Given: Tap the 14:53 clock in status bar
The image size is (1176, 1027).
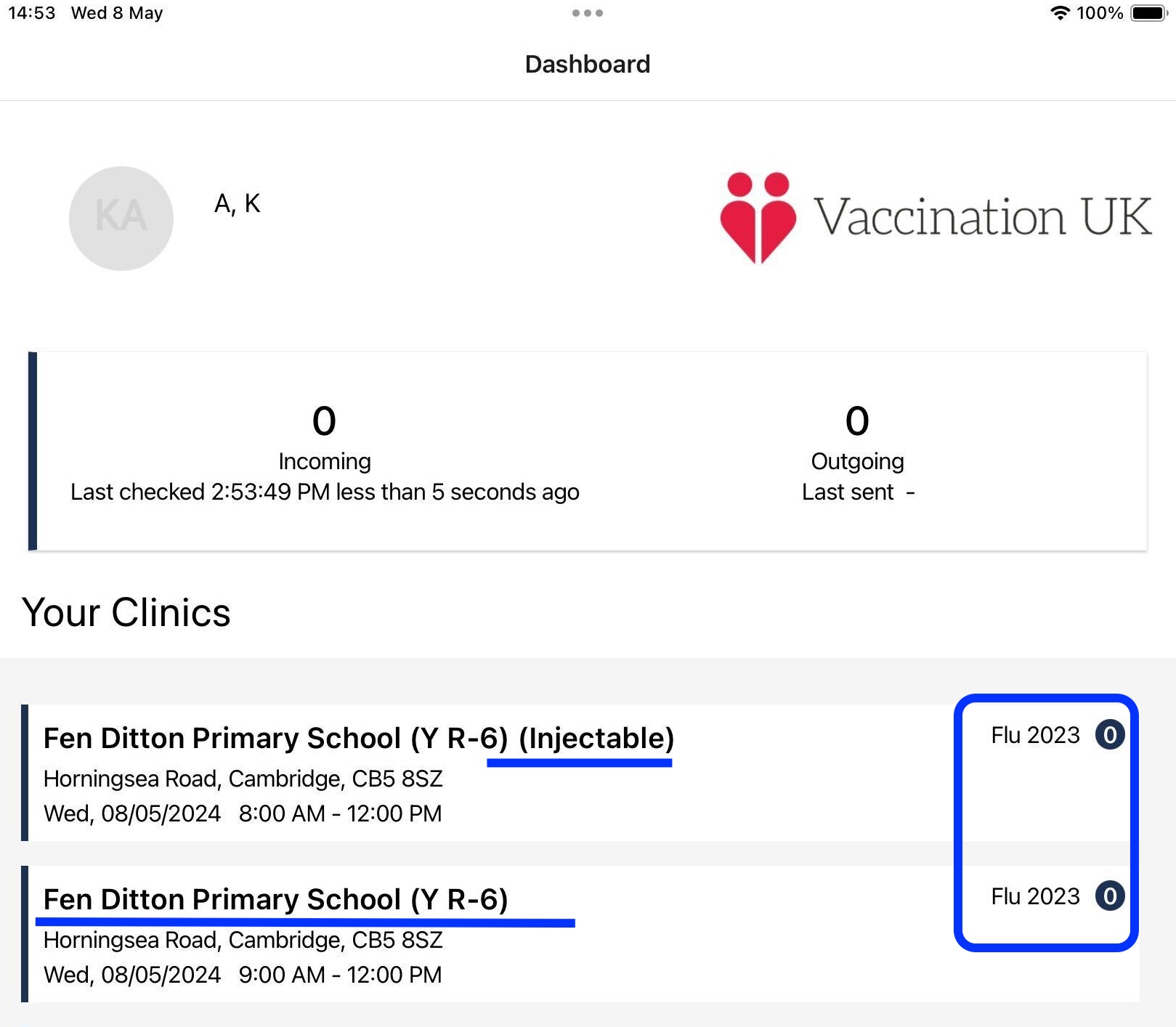Looking at the screenshot, I should [32, 13].
